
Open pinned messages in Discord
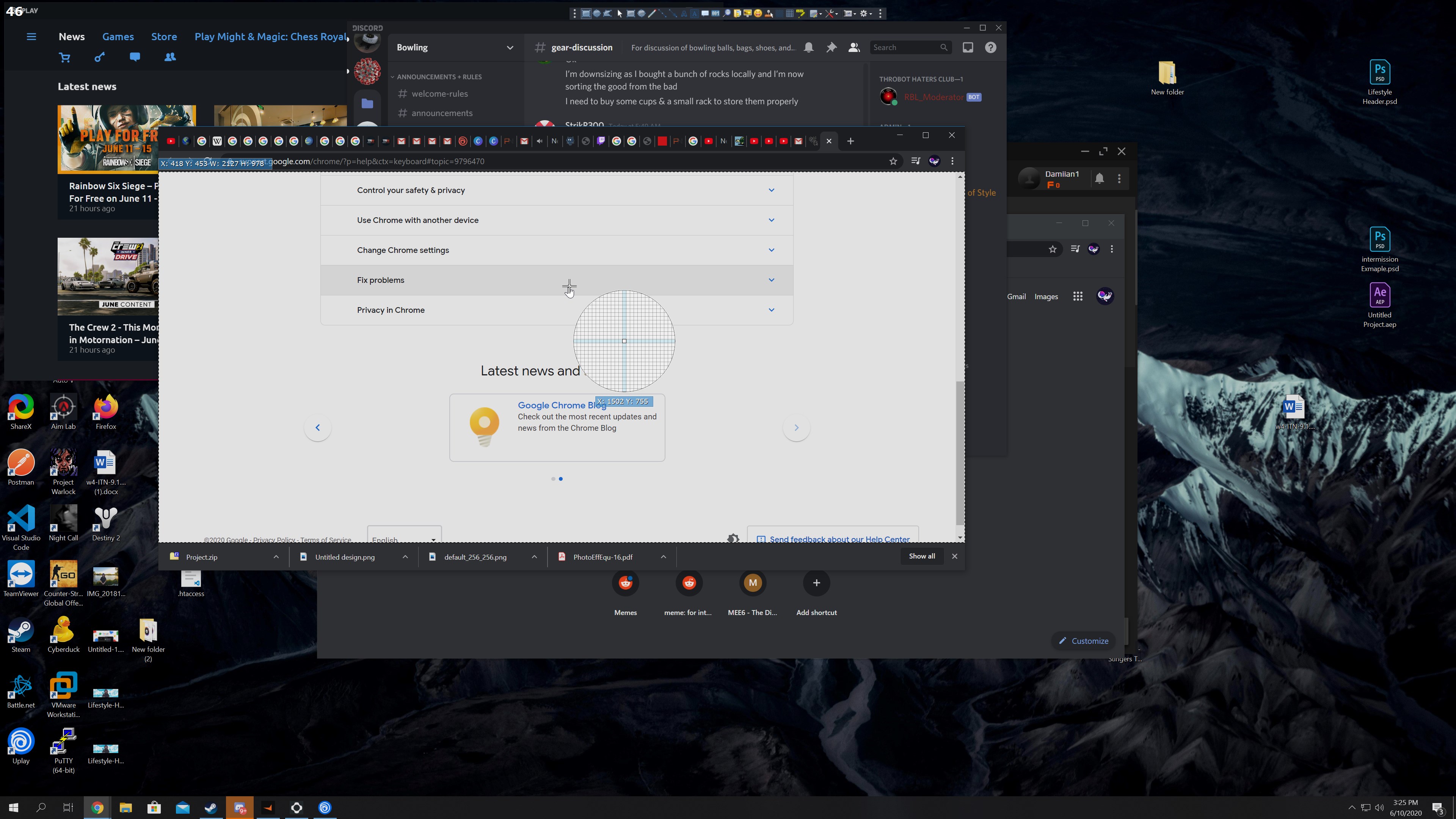(832, 47)
